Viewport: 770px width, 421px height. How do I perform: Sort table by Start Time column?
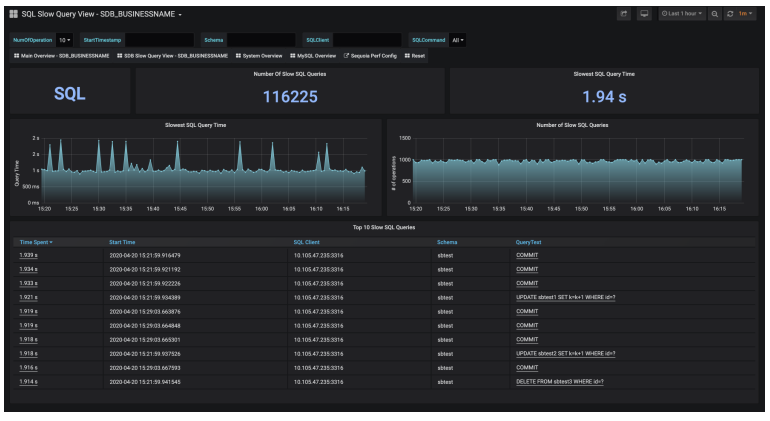[123, 242]
